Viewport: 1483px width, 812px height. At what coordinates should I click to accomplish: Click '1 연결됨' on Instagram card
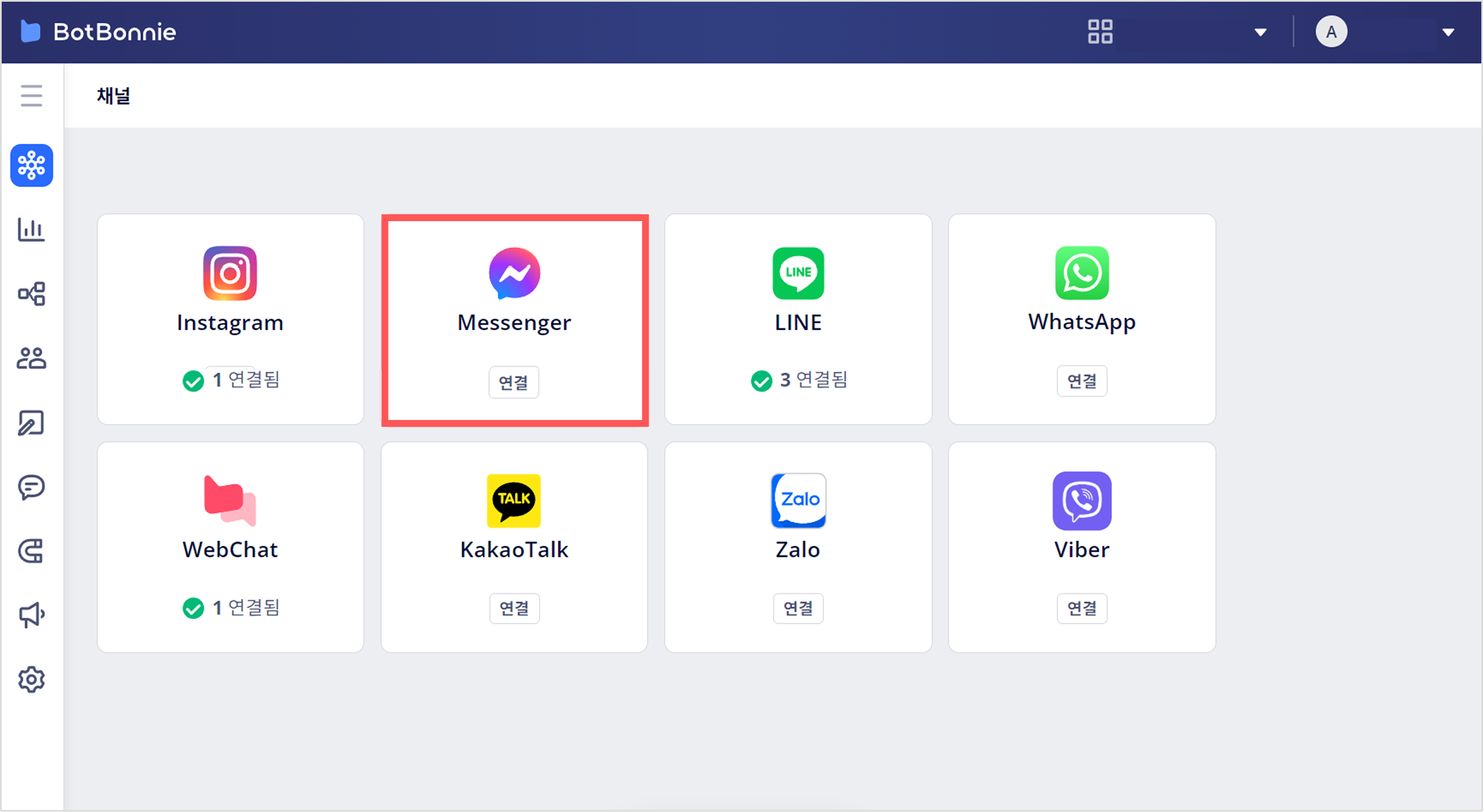[x=246, y=380]
